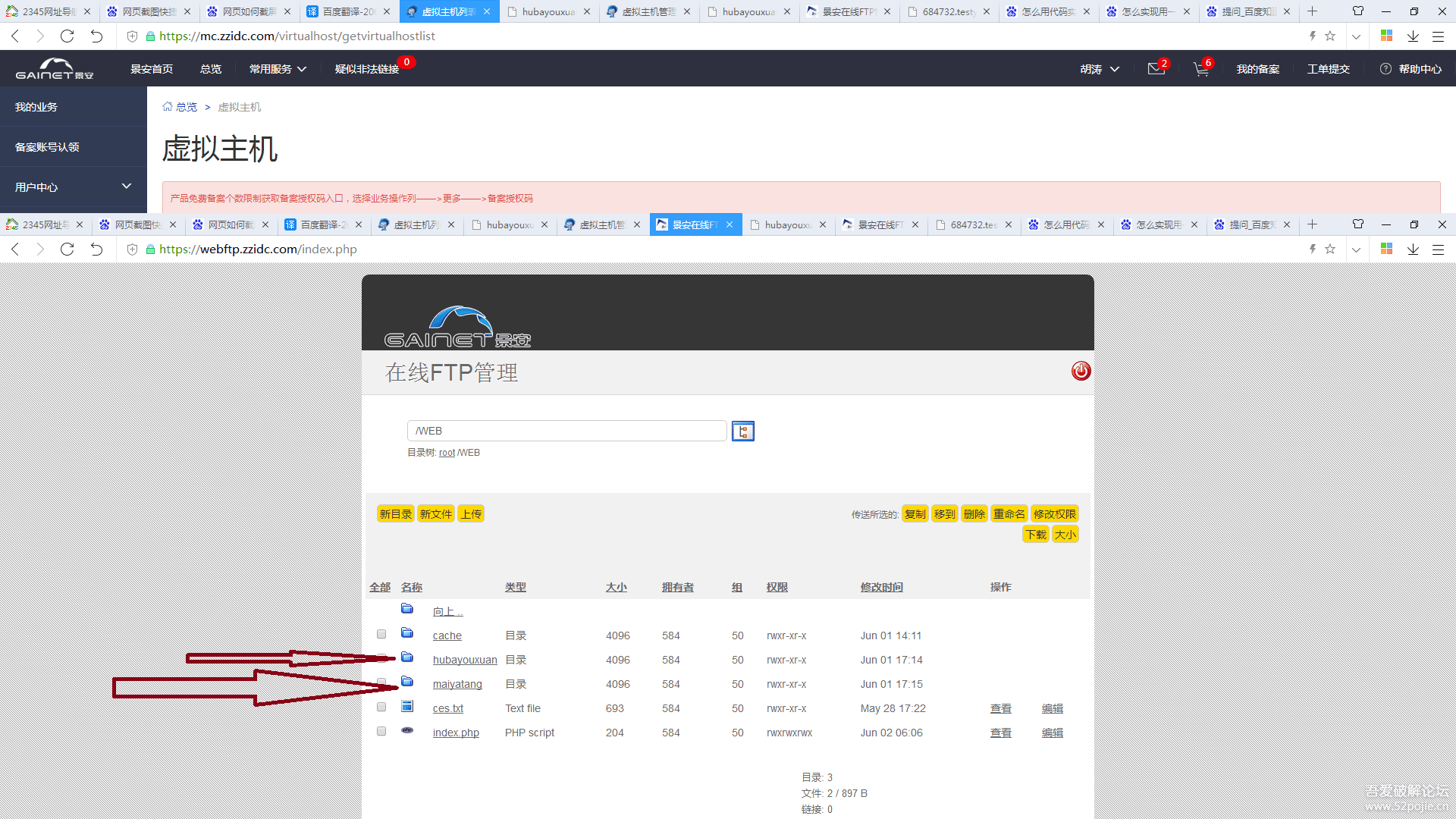The height and width of the screenshot is (819, 1456).
Task: Open the hubayouxuan directory link
Action: 465,660
